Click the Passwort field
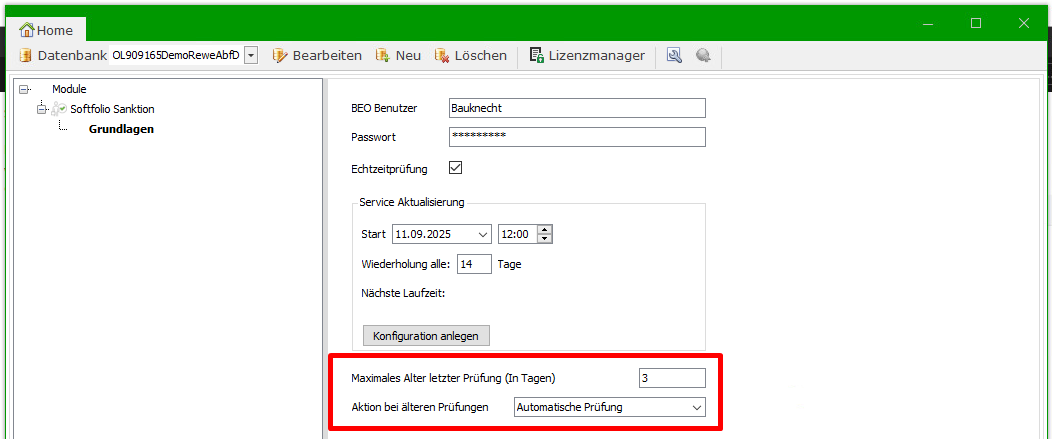The width and height of the screenshot is (1052, 439). point(577,136)
